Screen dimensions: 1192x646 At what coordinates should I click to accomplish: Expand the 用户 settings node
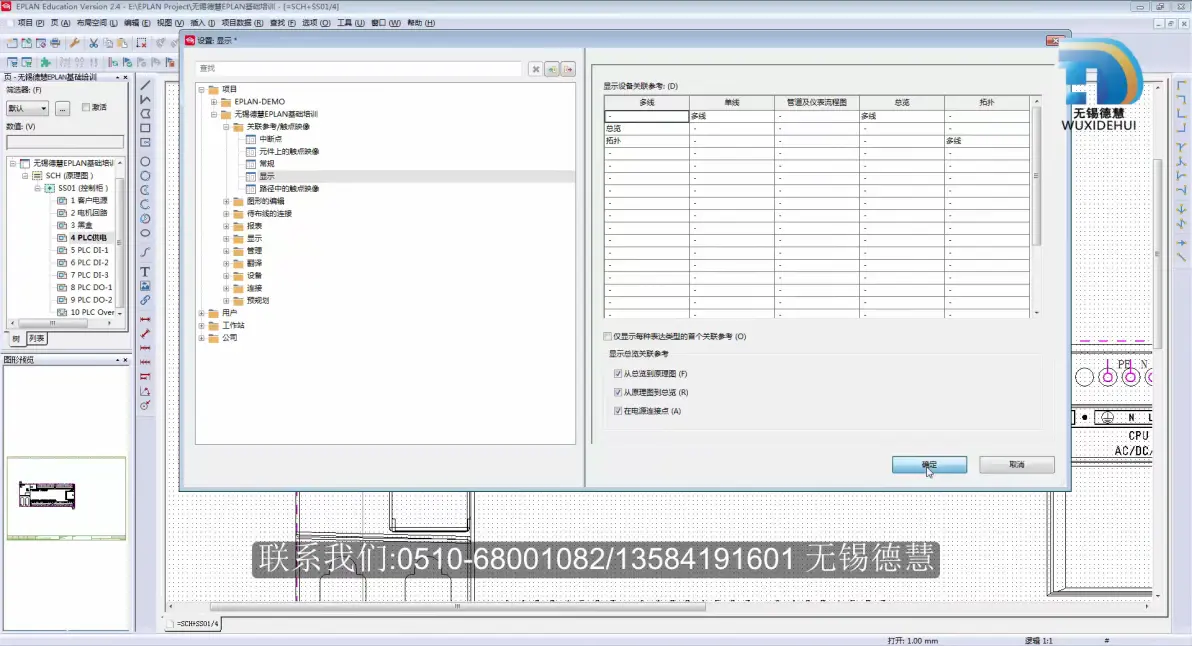[x=201, y=313]
